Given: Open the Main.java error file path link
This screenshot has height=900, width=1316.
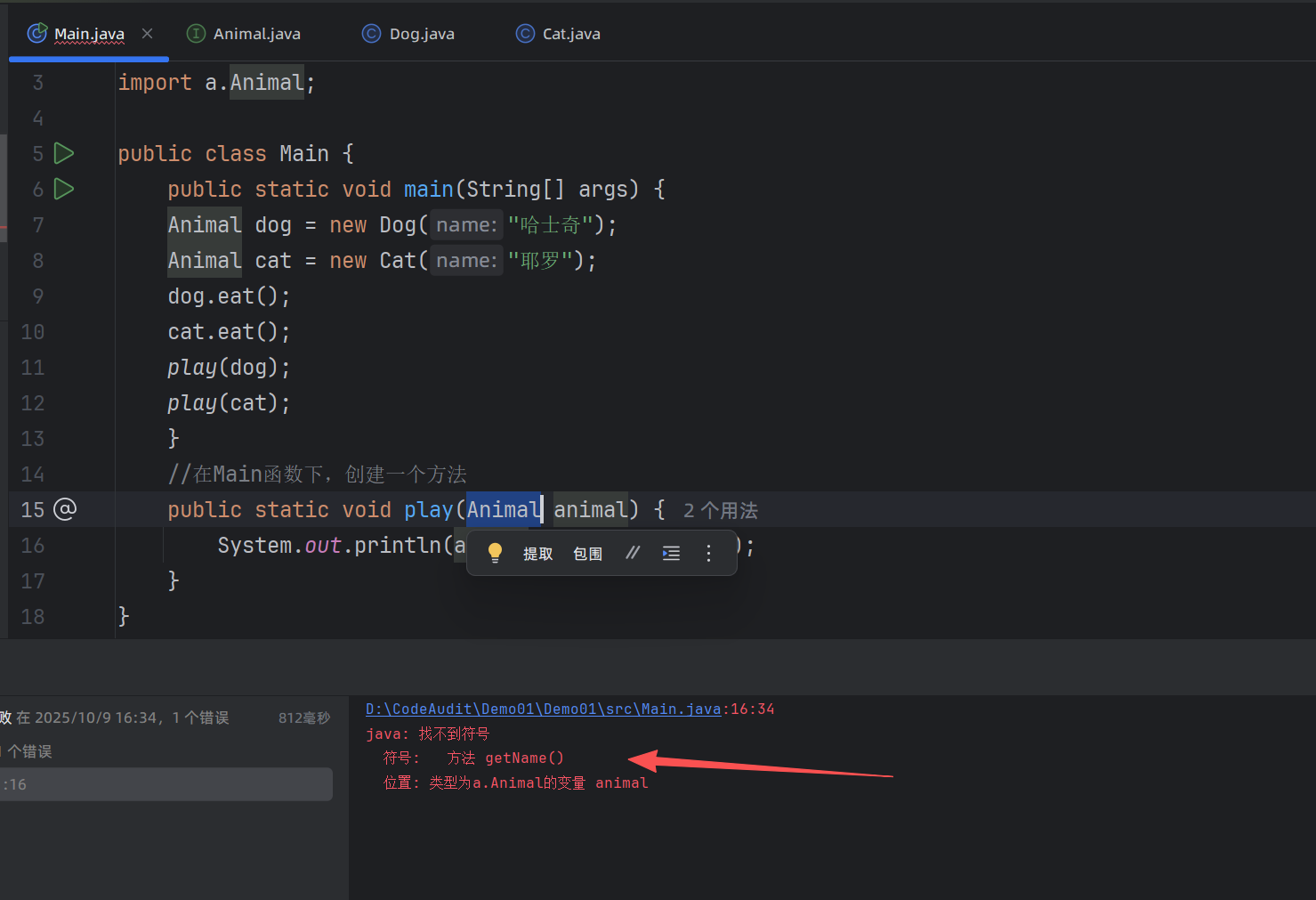Looking at the screenshot, I should tap(543, 709).
